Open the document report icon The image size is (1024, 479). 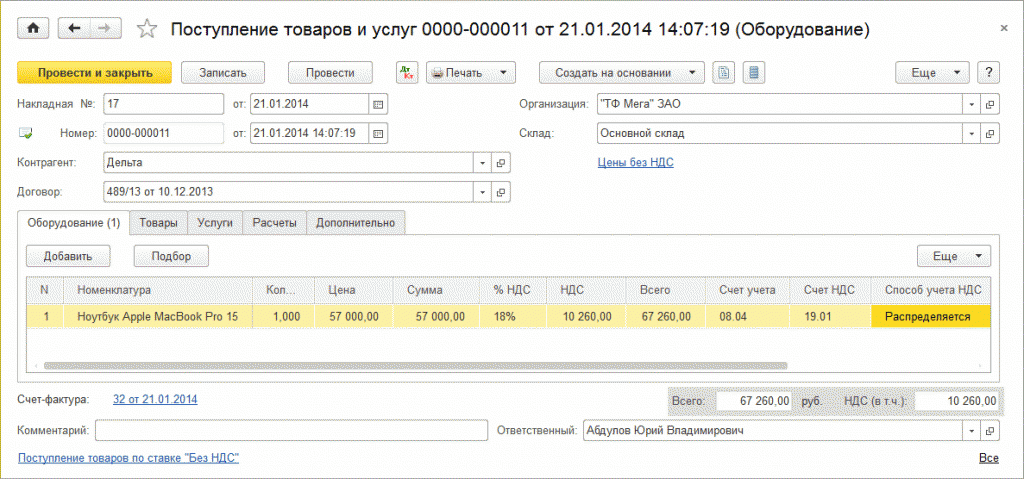(x=723, y=73)
